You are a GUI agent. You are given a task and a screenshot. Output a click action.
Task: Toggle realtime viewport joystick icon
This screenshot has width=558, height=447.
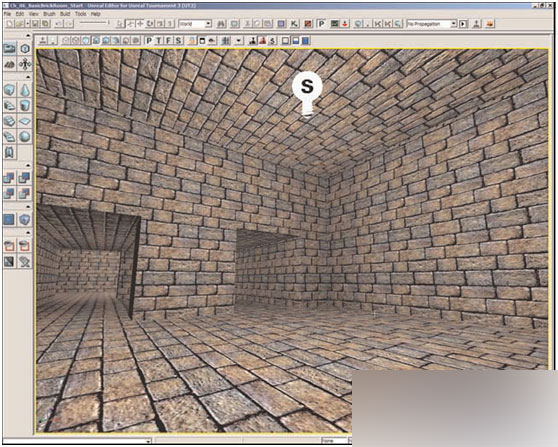tap(43, 41)
